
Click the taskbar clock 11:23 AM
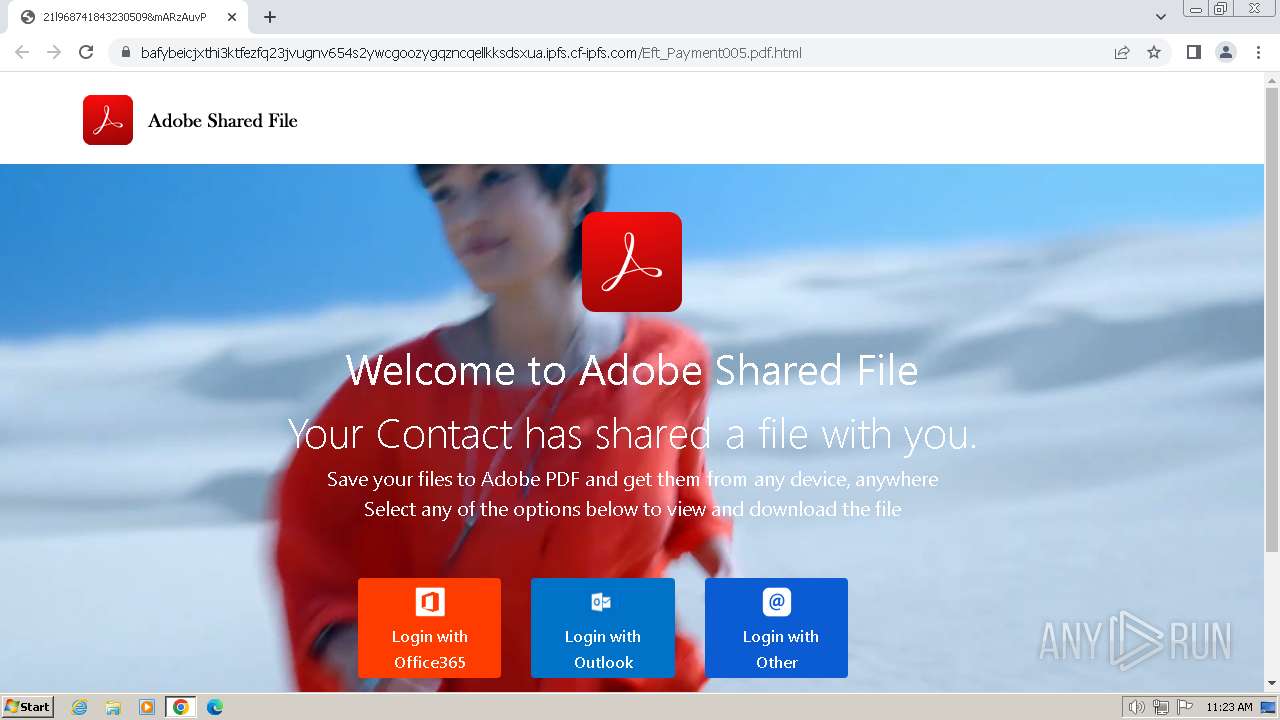pyautogui.click(x=1229, y=707)
